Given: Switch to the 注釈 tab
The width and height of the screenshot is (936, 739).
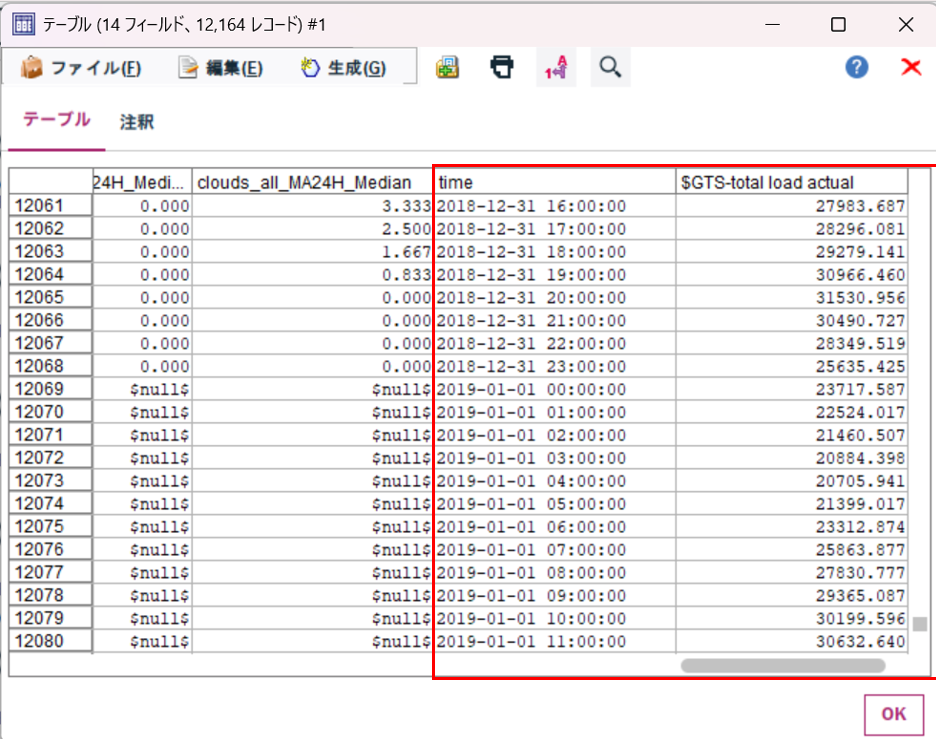Looking at the screenshot, I should click(137, 122).
